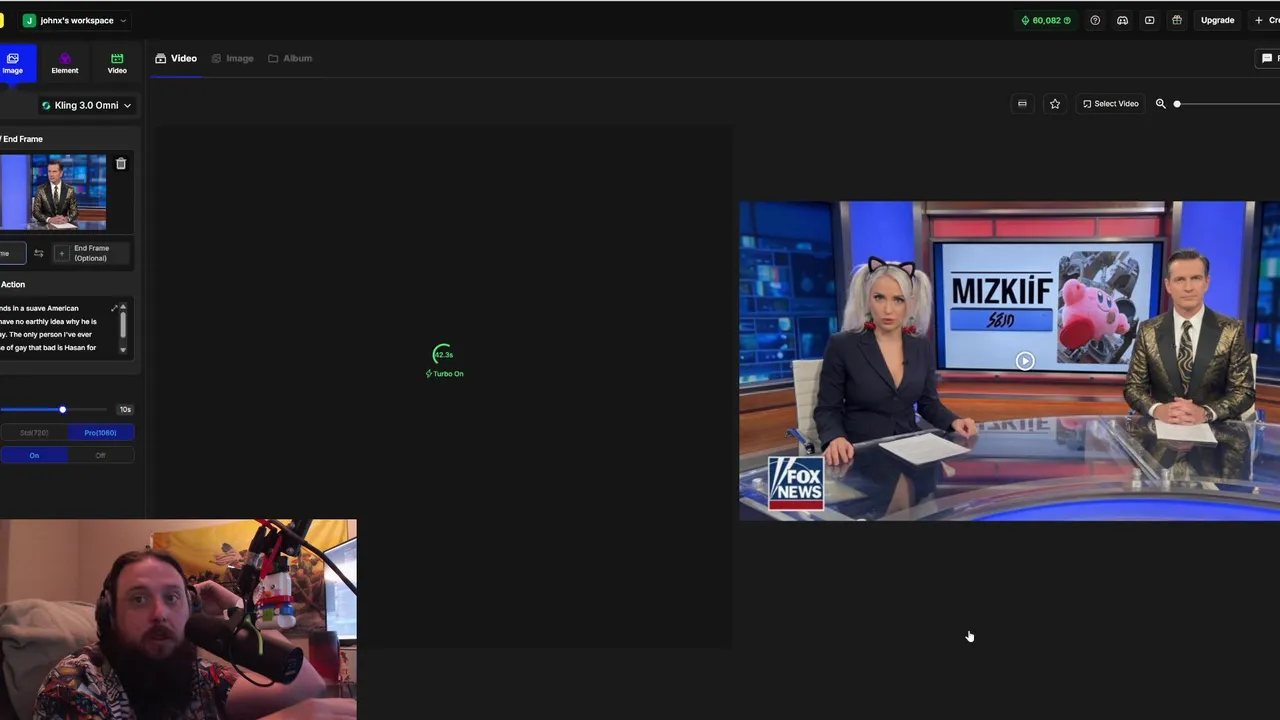Screen dimensions: 1280x720
Task: Add an End Frame (Optional)
Action: tap(91, 253)
